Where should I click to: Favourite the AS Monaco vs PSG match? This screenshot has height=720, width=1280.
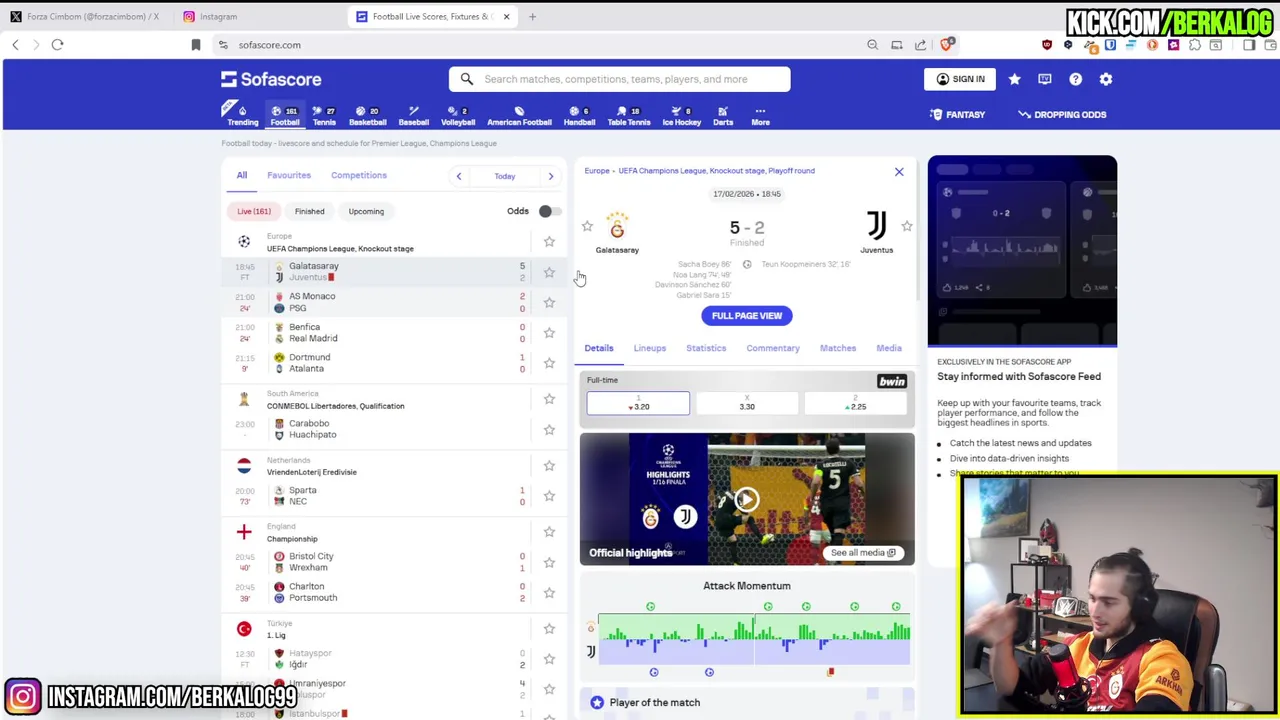click(x=549, y=302)
